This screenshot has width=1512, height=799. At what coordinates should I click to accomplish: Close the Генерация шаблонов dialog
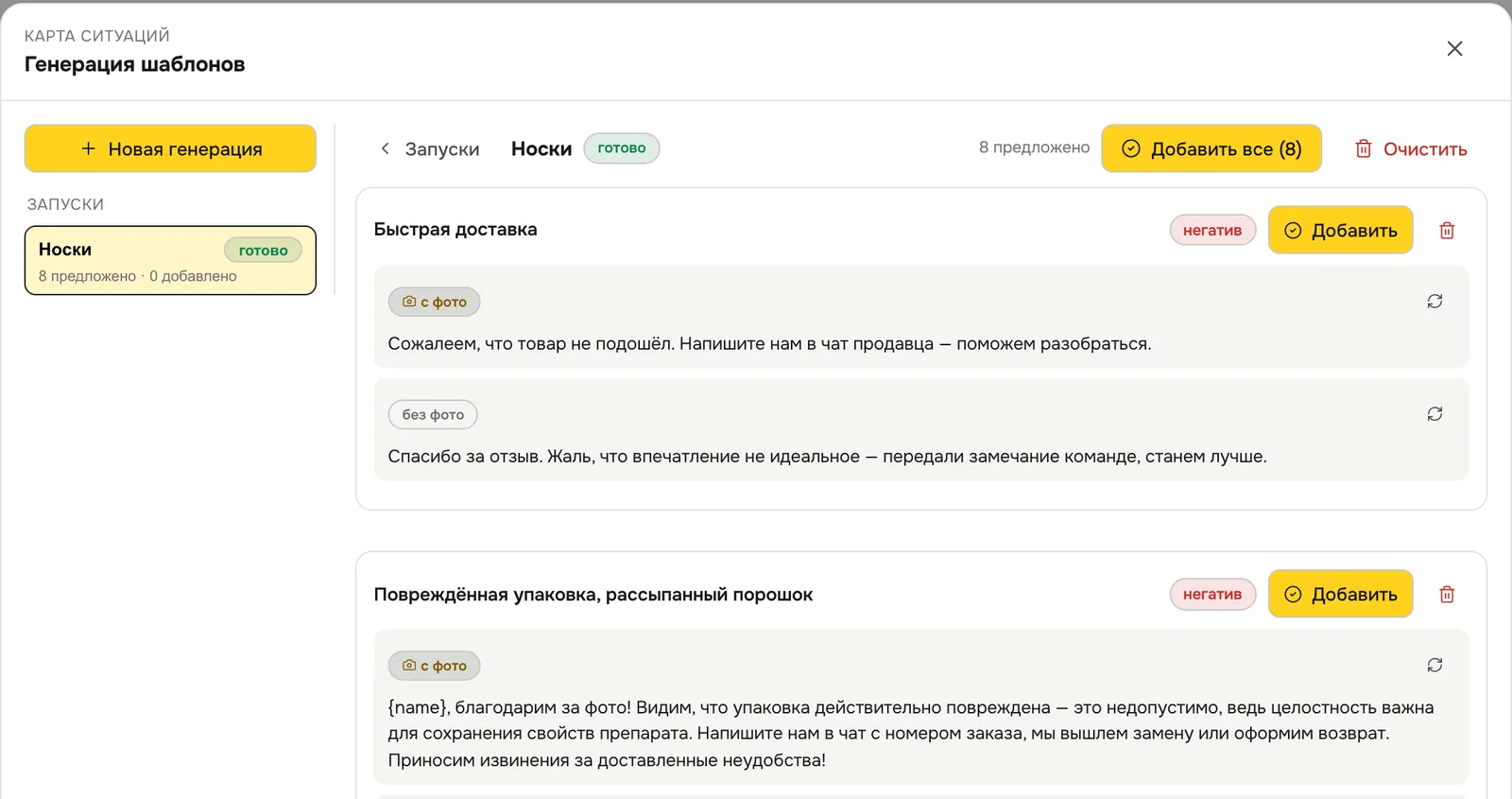point(1454,48)
